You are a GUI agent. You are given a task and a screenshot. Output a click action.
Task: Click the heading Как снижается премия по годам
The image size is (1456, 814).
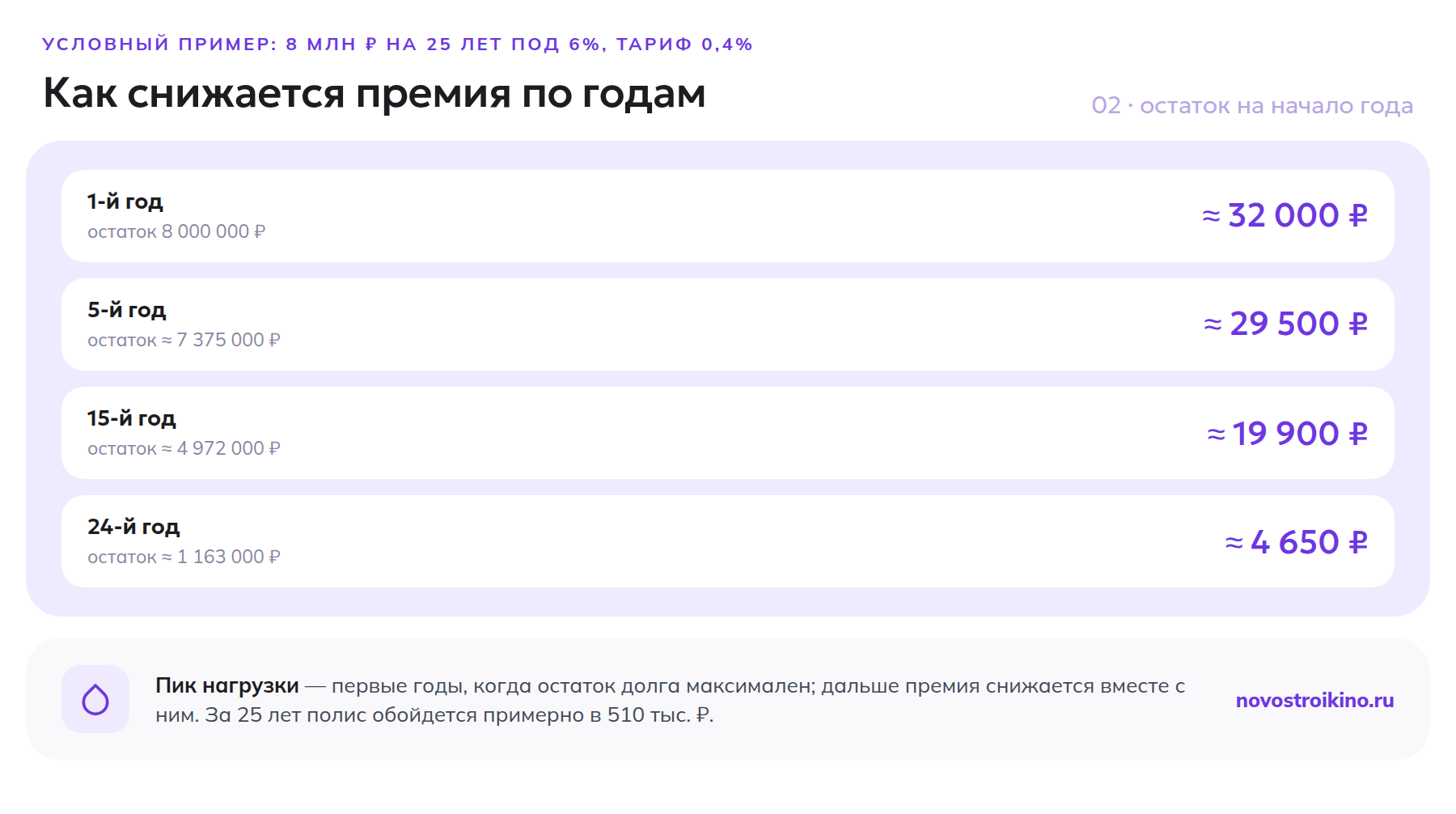[375, 94]
